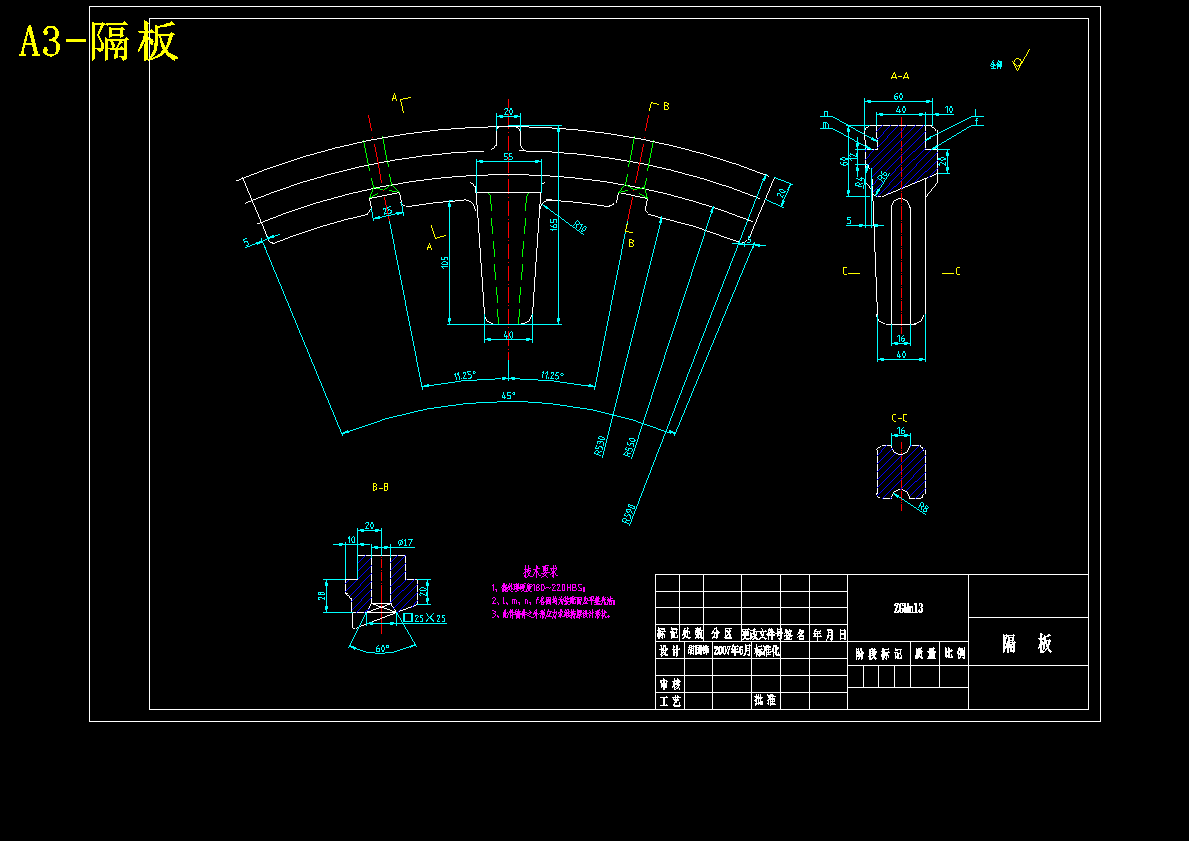The height and width of the screenshot is (841, 1189).
Task: Click the "处数" header cell
Action: 692,634
